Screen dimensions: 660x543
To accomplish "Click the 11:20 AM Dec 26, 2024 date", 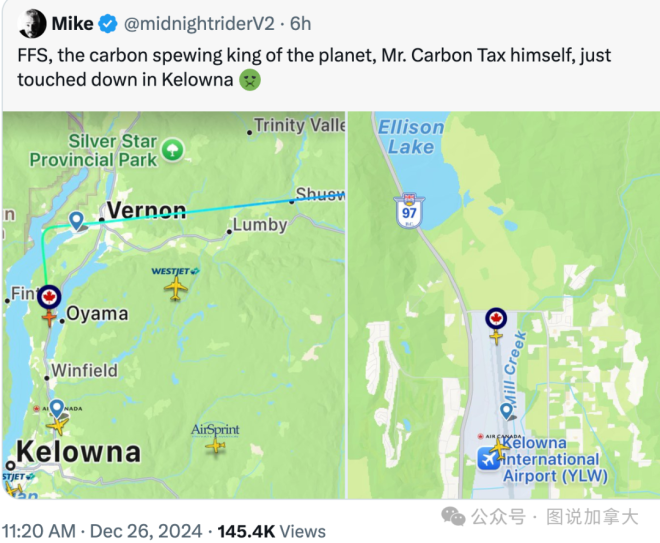I will [x=102, y=531].
